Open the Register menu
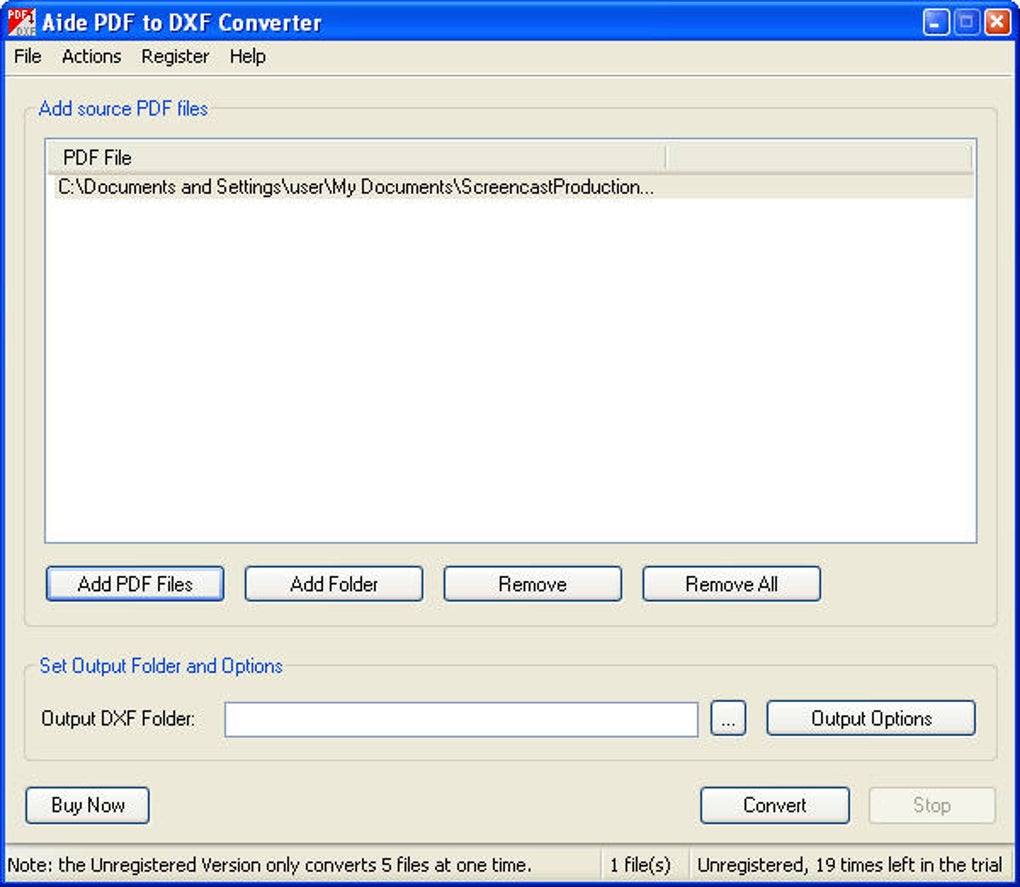The width and height of the screenshot is (1020, 887). [175, 57]
